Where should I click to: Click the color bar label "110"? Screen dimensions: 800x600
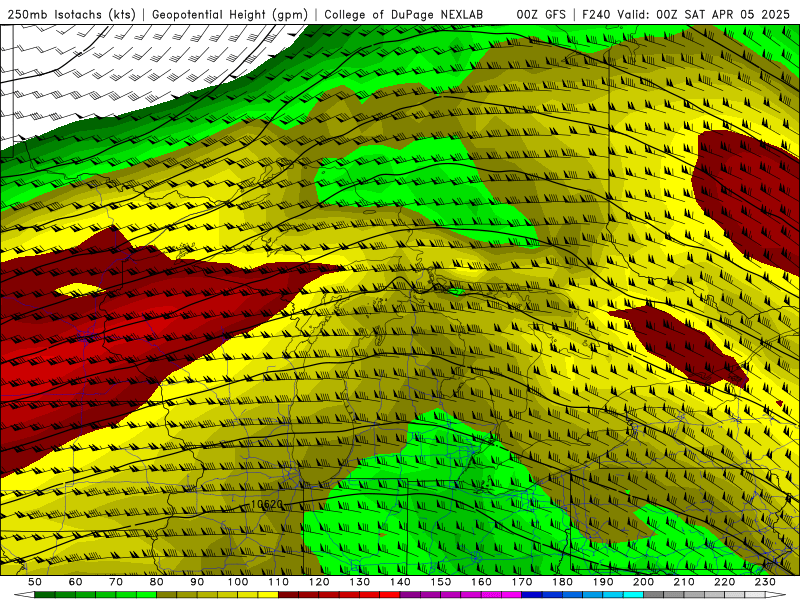tap(278, 582)
